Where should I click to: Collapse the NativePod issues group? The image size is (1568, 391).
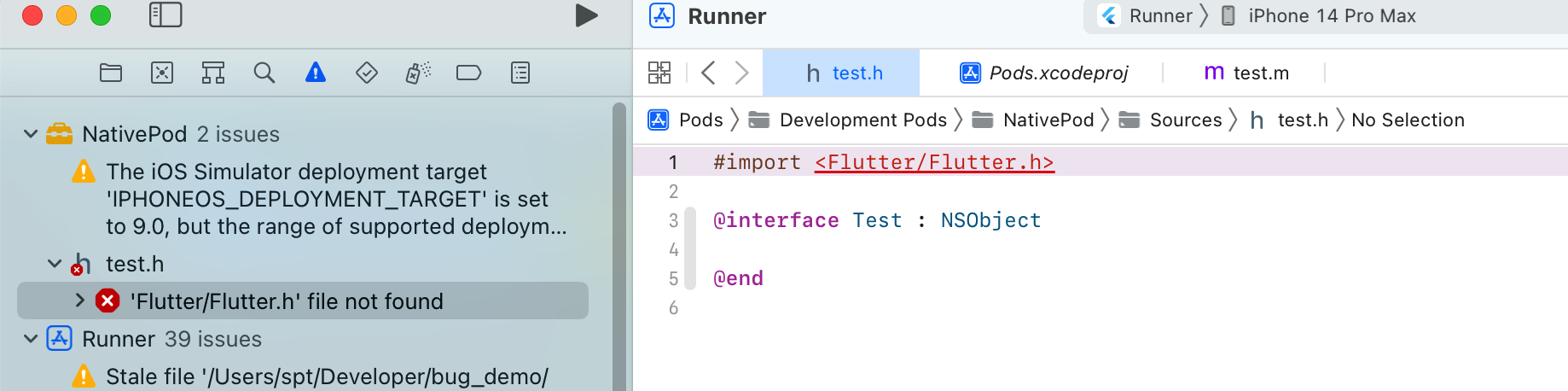(x=31, y=134)
